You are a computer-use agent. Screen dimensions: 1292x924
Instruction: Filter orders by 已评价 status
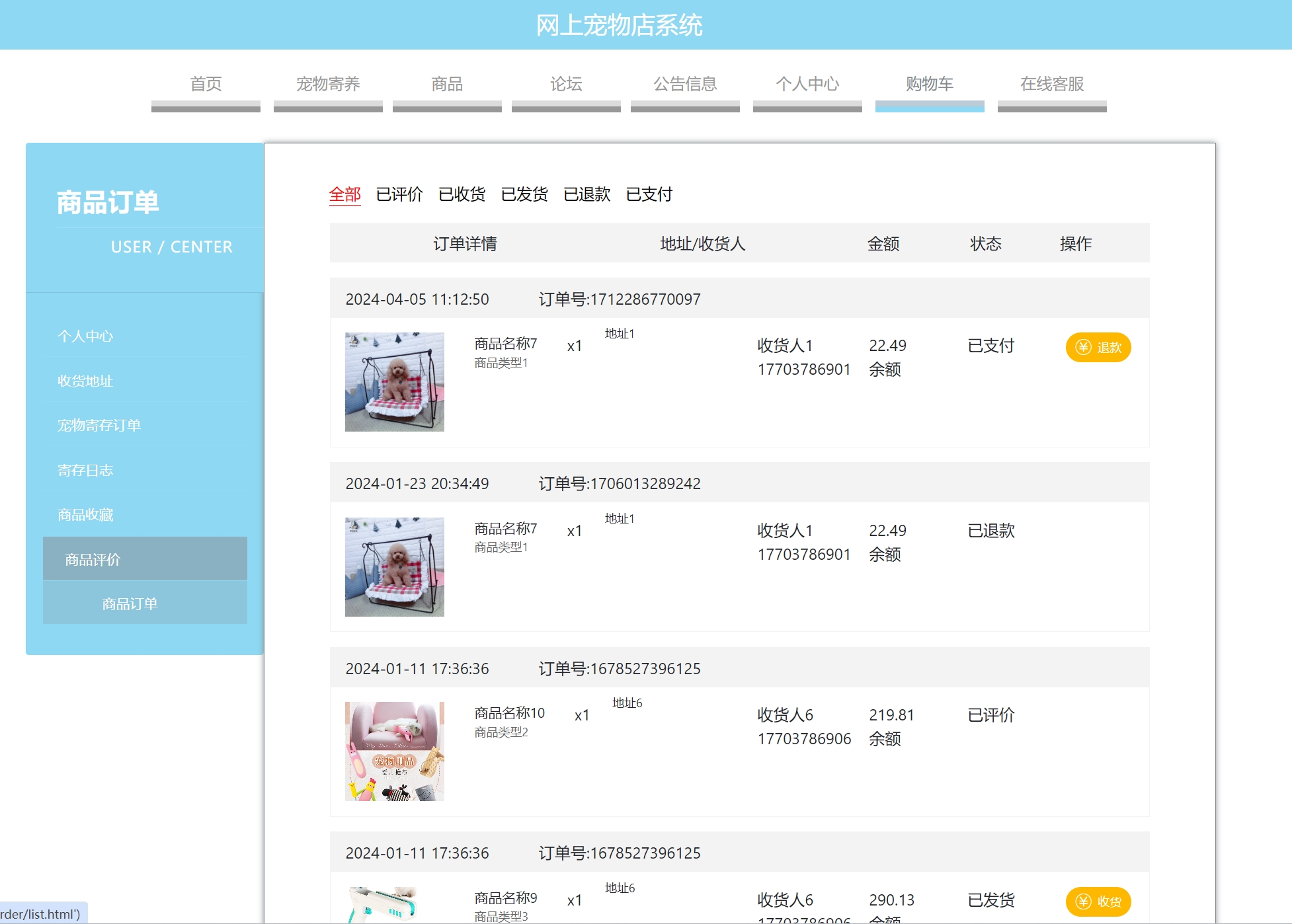[x=399, y=194]
